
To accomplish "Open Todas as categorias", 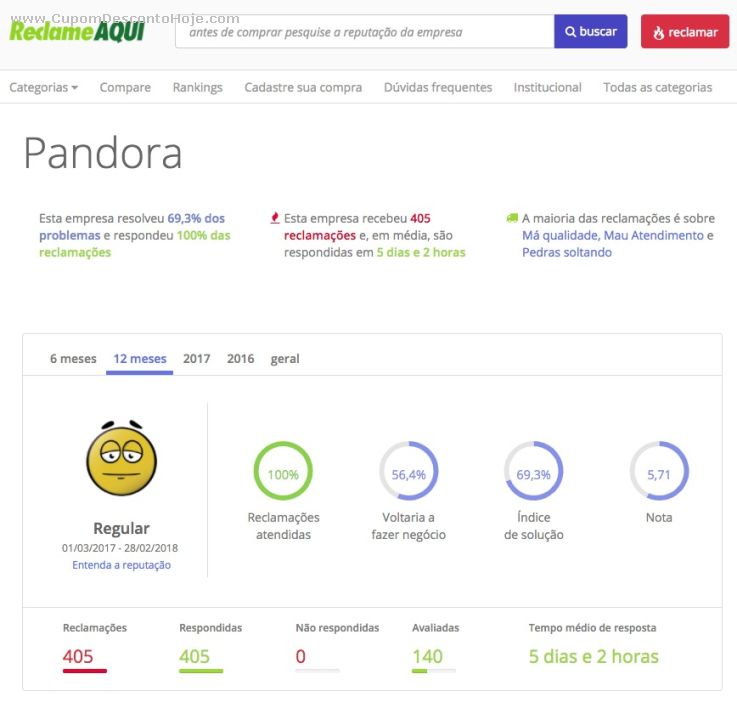I will tap(658, 87).
